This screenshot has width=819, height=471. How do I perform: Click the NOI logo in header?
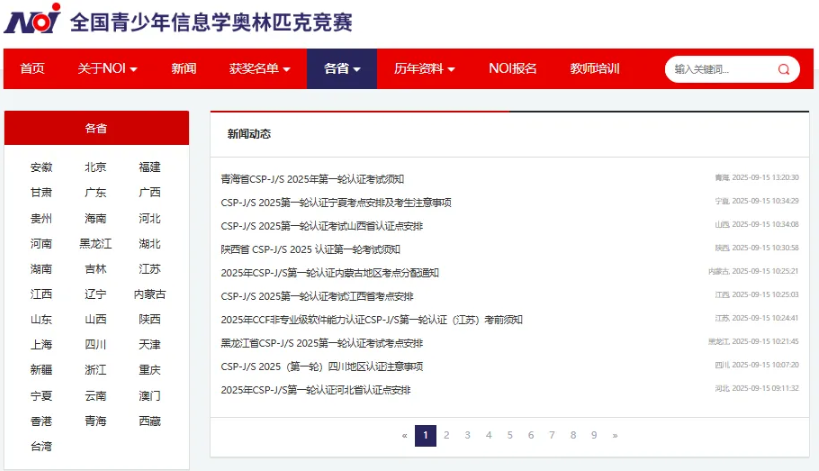[x=32, y=20]
